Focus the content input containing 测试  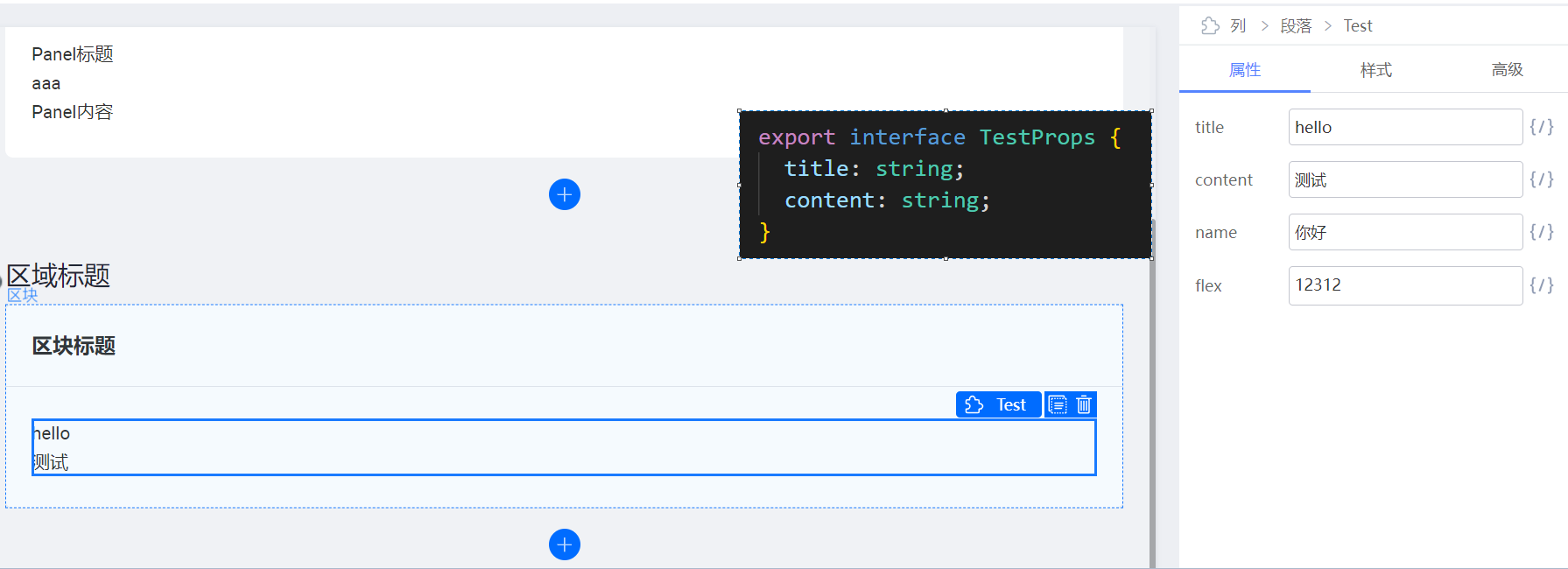(x=1405, y=179)
